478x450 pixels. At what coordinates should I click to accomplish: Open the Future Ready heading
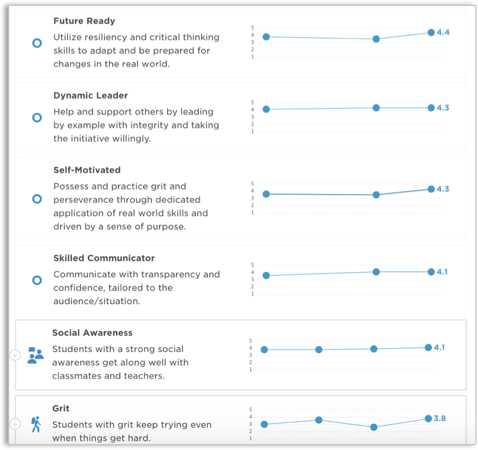tap(84, 21)
